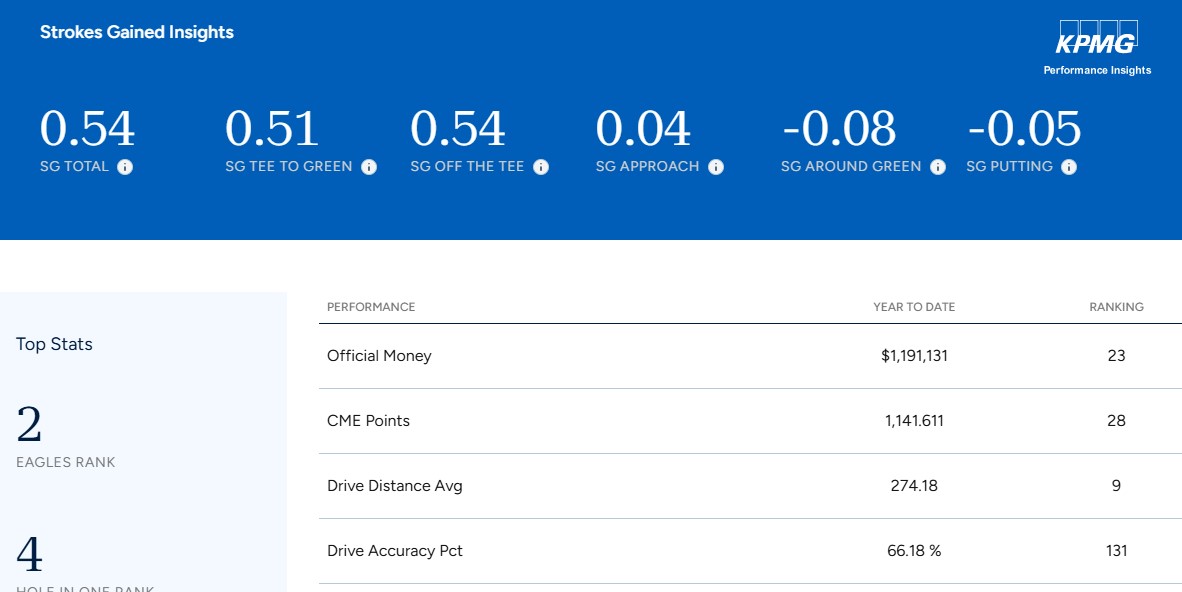Click the info icon beside SG TOTAL
The width and height of the screenshot is (1182, 592).
[x=125, y=167]
